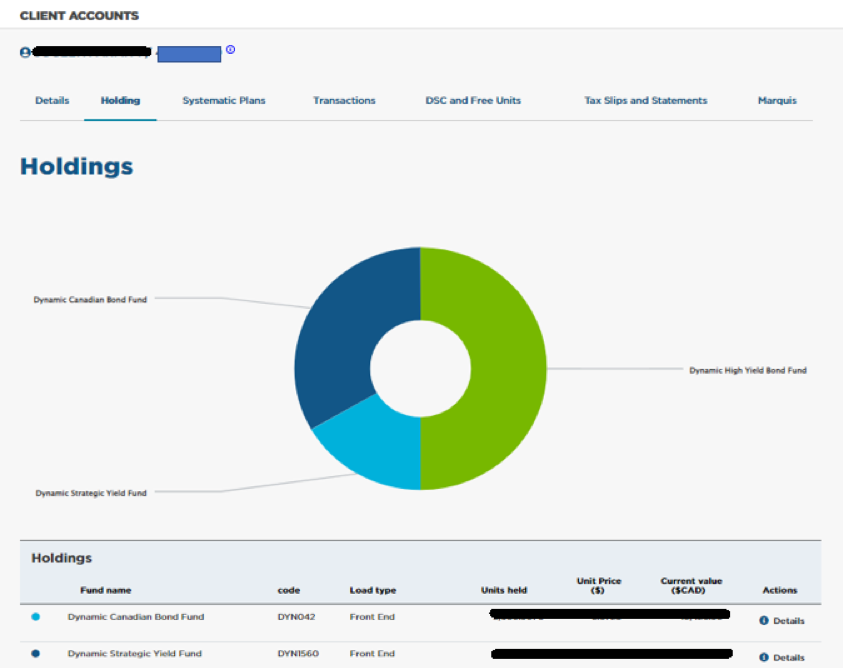Click Dynamic Strategic Yield Fund name in table
This screenshot has height=668, width=843.
click(x=135, y=653)
